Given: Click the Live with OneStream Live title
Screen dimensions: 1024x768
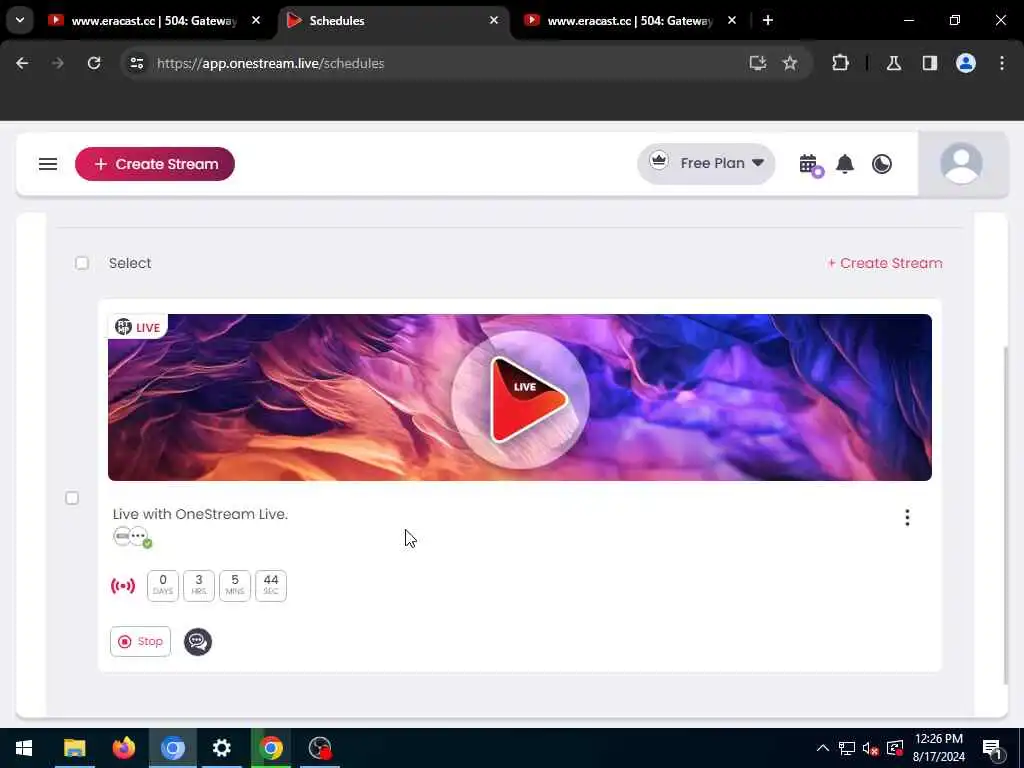Looking at the screenshot, I should point(200,514).
